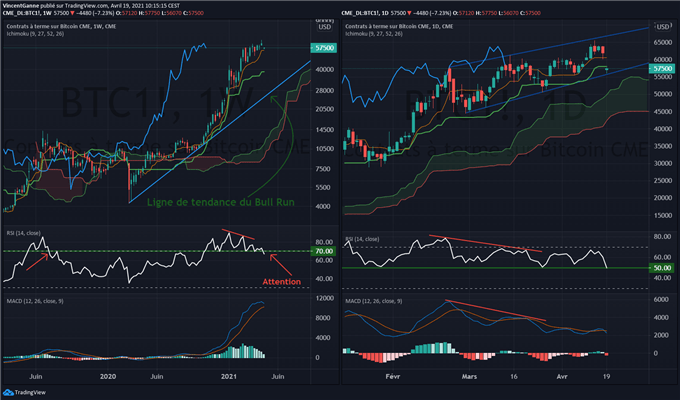Click the Mars time axis label
680x400 pixels.
point(469,376)
